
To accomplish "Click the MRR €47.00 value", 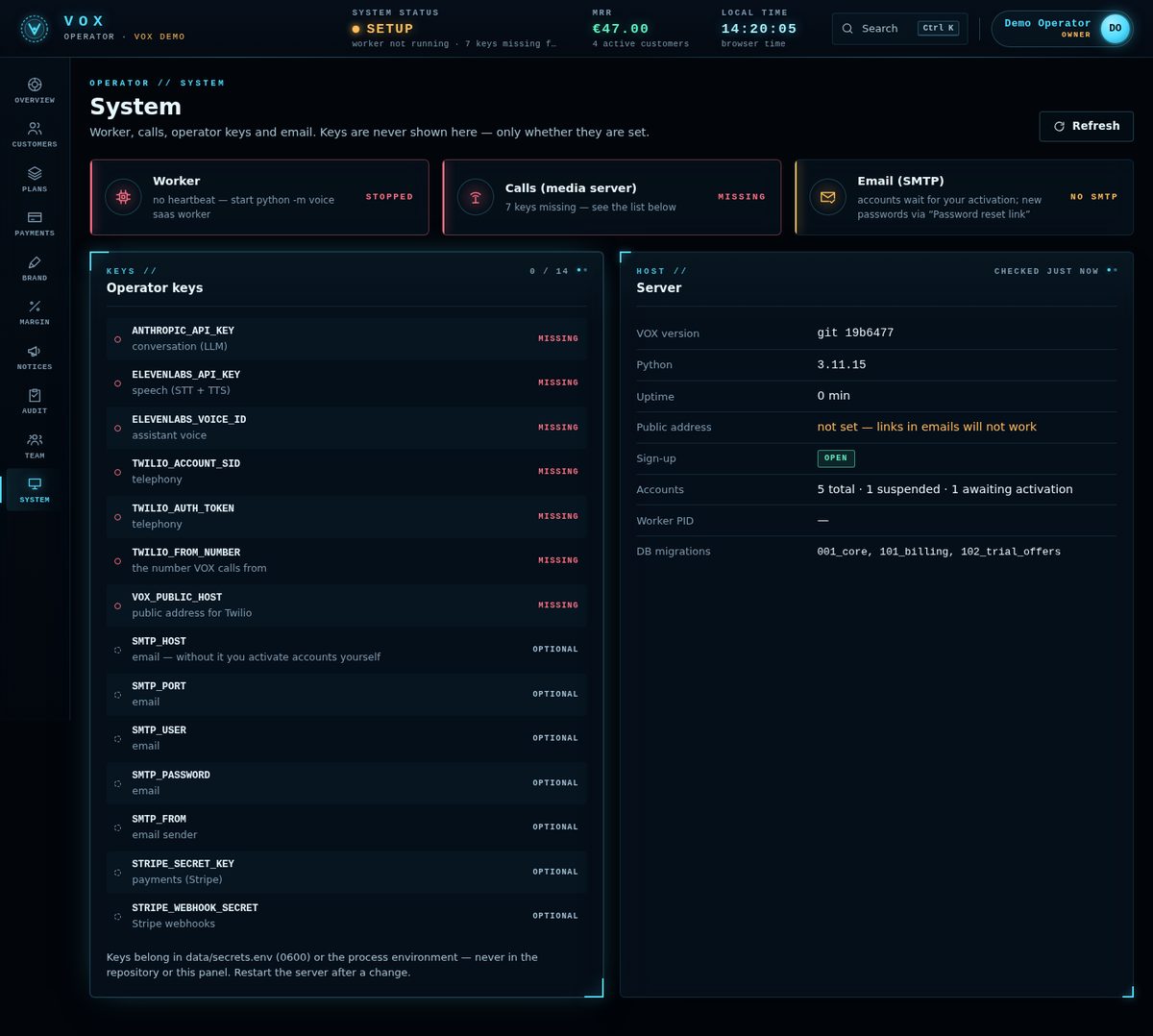I will pos(621,29).
